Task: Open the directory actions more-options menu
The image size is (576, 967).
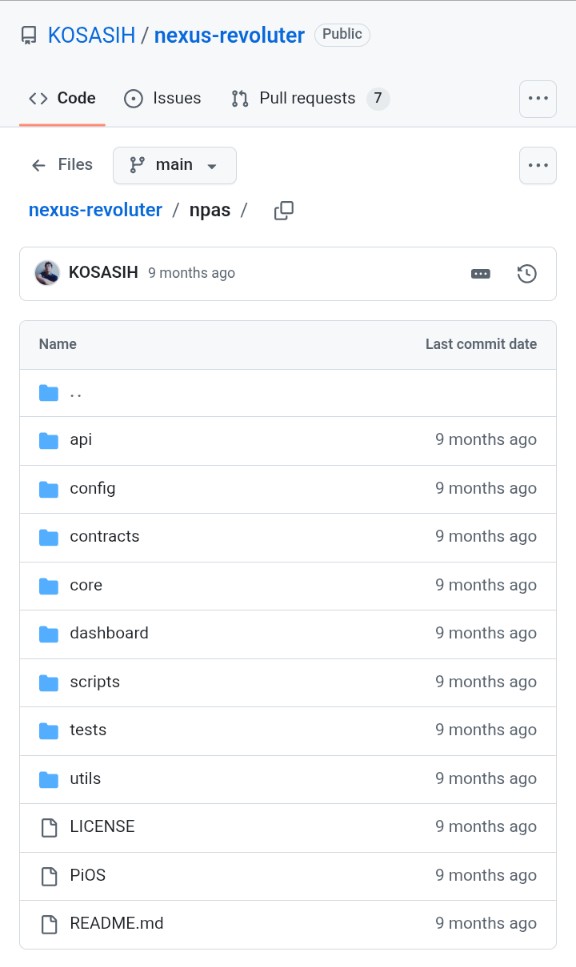Action: (538, 165)
